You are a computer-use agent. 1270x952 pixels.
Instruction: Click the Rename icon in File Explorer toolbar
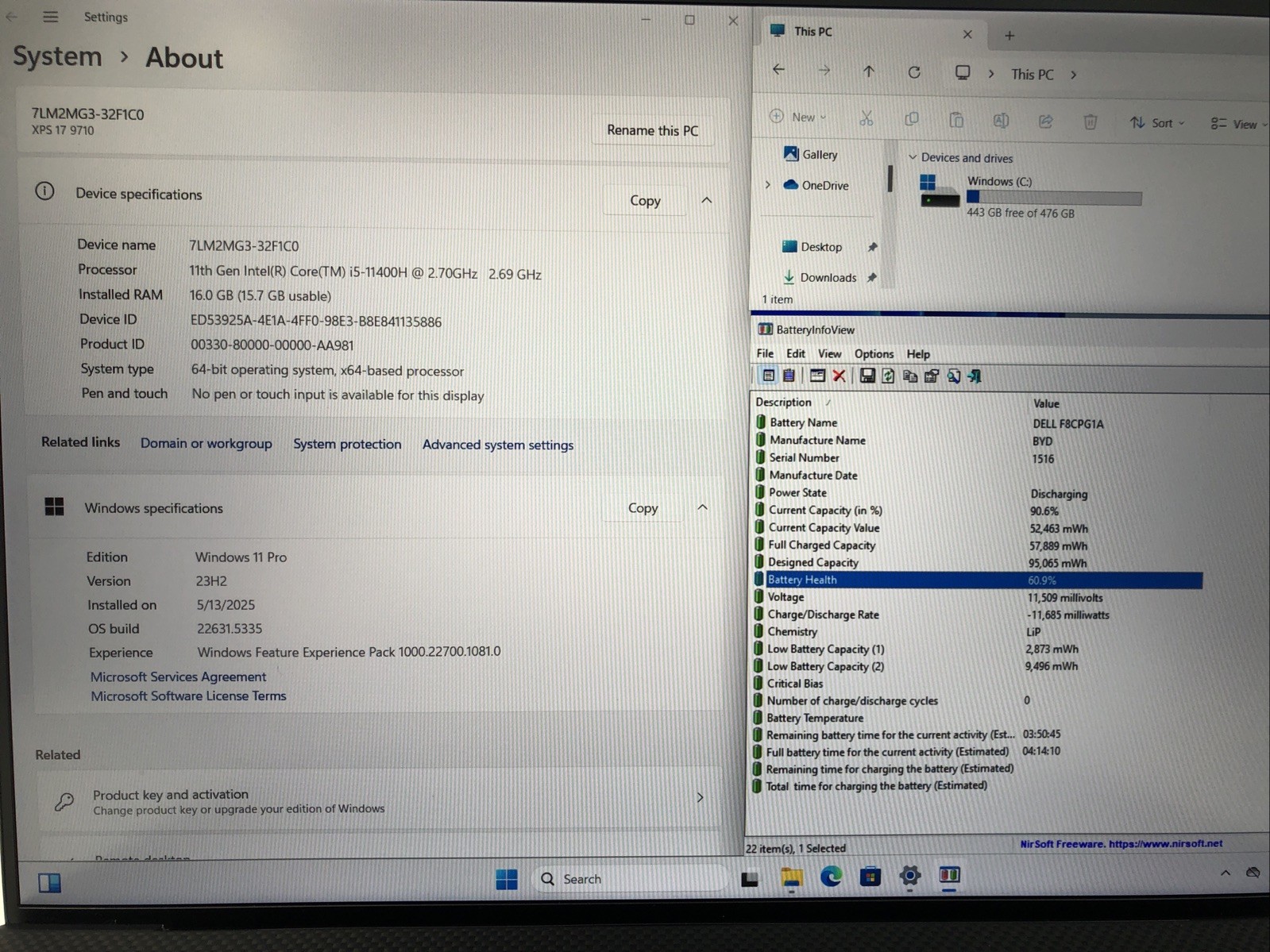tap(1001, 121)
